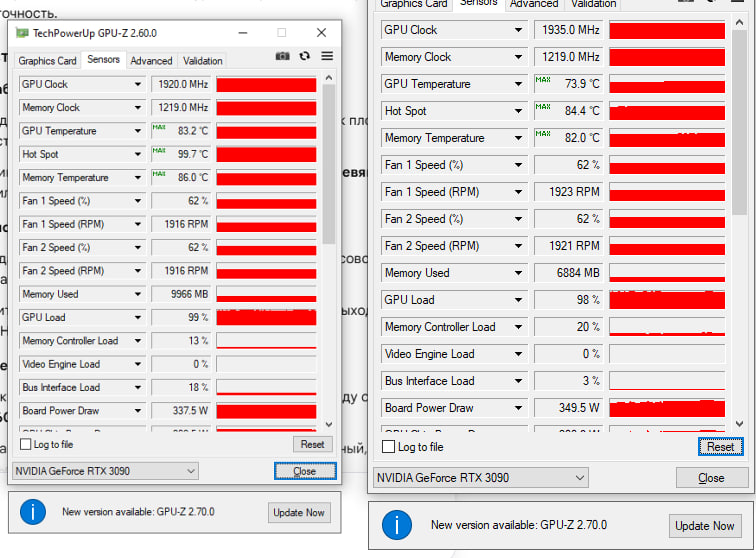The image size is (756, 558).
Task: Click the camera screenshot icon in the left GPU-Z window
Action: coord(283,56)
